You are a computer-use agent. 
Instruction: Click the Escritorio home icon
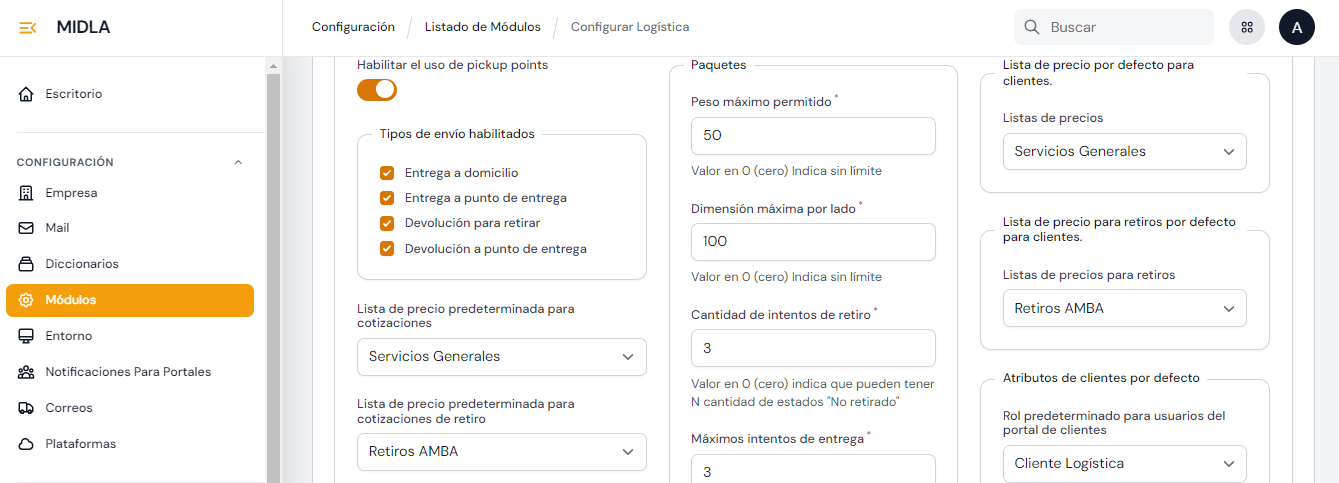tap(27, 94)
